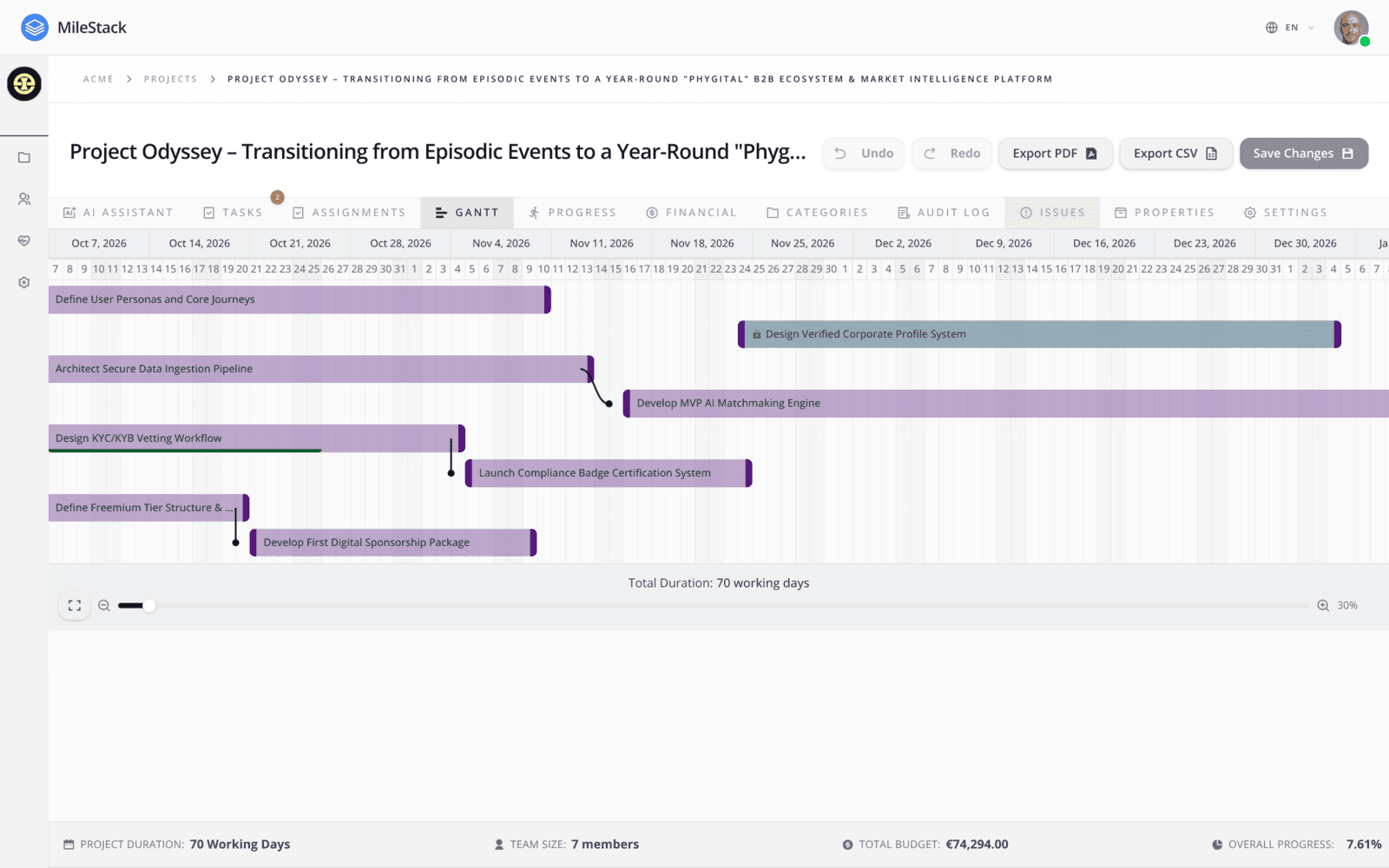Select Architect Secure Data Ingestion Pipeline bar
This screenshot has width=1389, height=868.
[321, 369]
